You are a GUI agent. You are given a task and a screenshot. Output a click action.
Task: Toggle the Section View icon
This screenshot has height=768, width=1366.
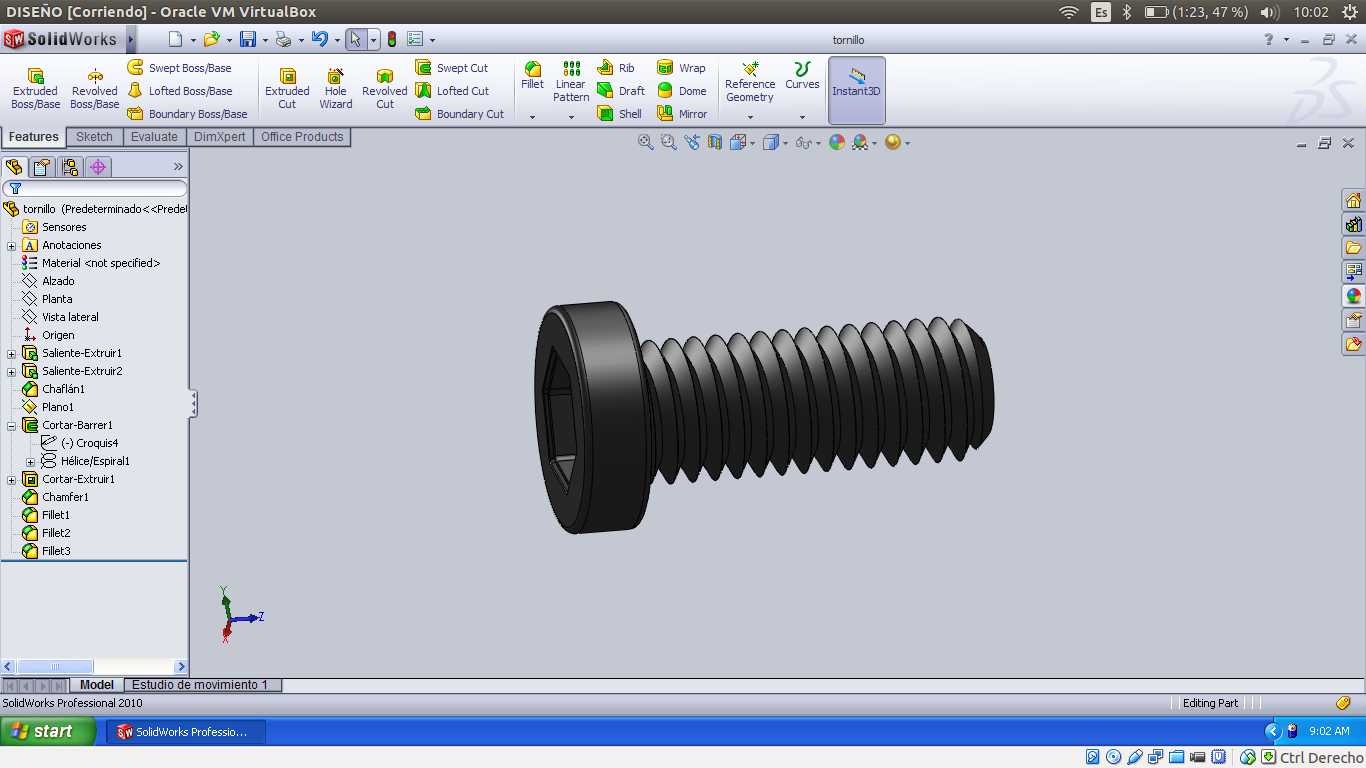click(715, 143)
